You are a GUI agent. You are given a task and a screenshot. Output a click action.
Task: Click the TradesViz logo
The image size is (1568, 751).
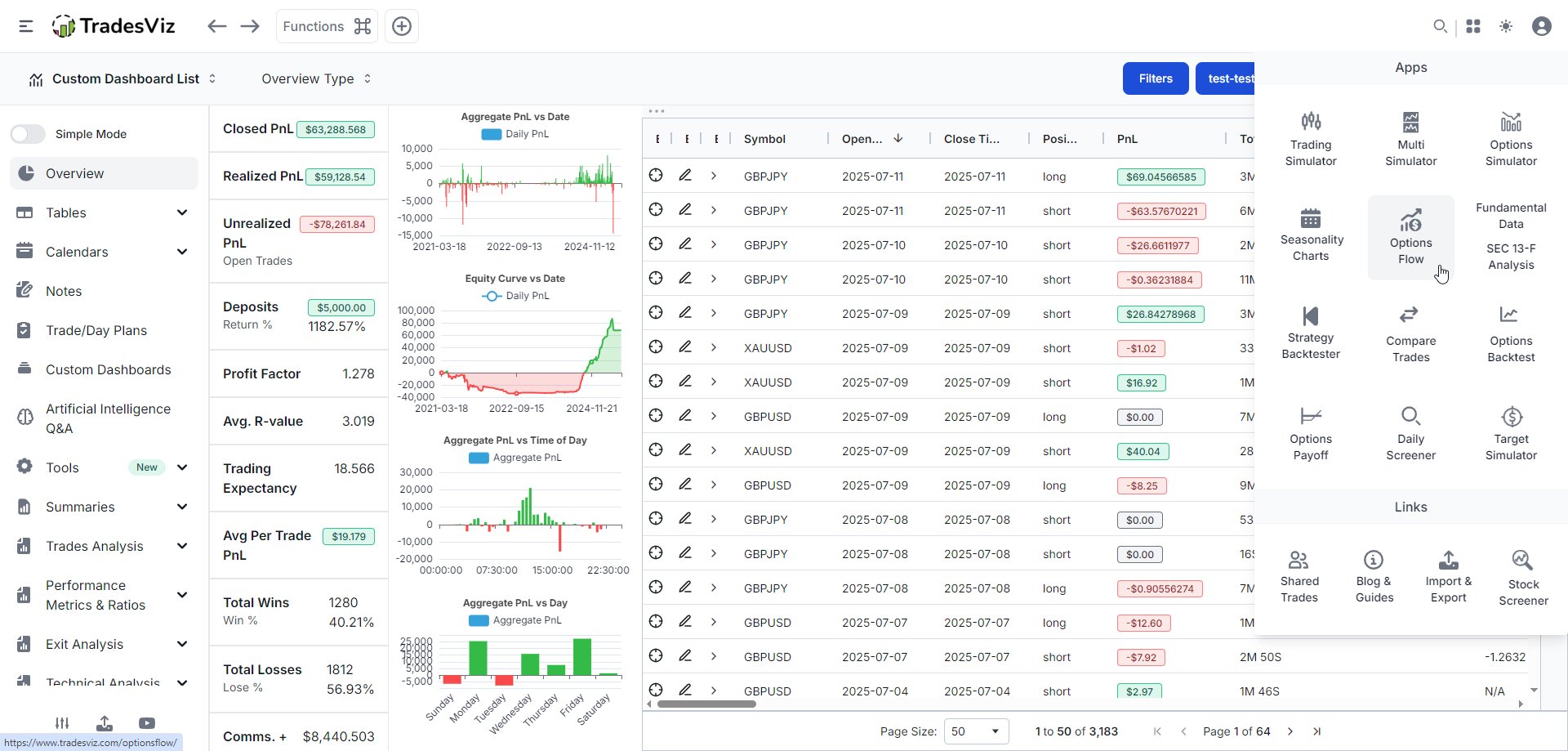click(x=114, y=26)
